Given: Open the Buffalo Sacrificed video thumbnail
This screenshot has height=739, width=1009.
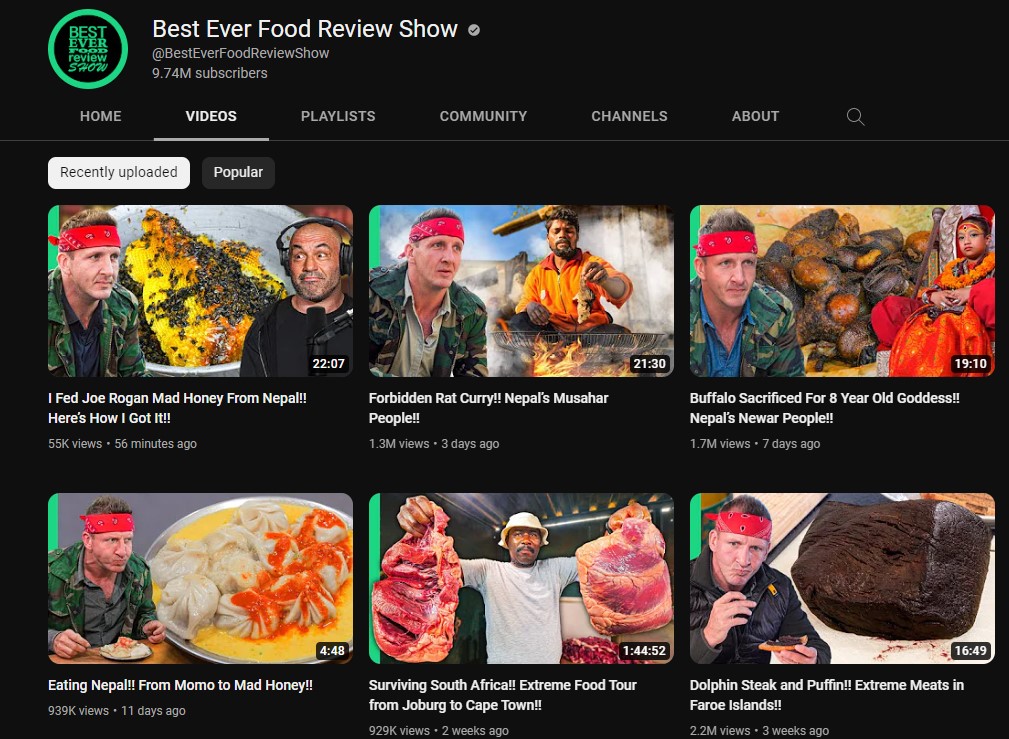Looking at the screenshot, I should (842, 291).
